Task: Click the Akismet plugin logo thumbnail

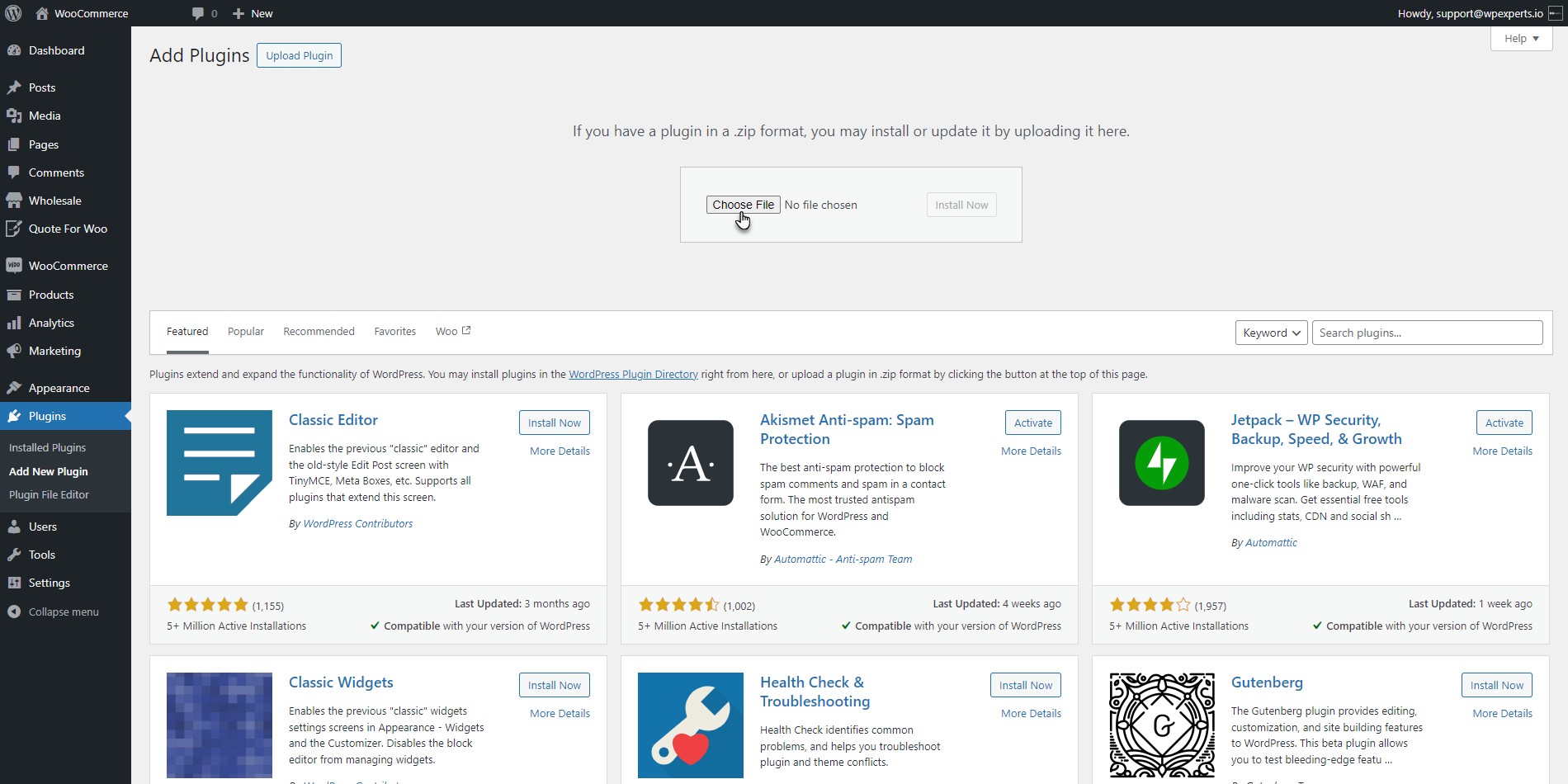Action: 691,463
